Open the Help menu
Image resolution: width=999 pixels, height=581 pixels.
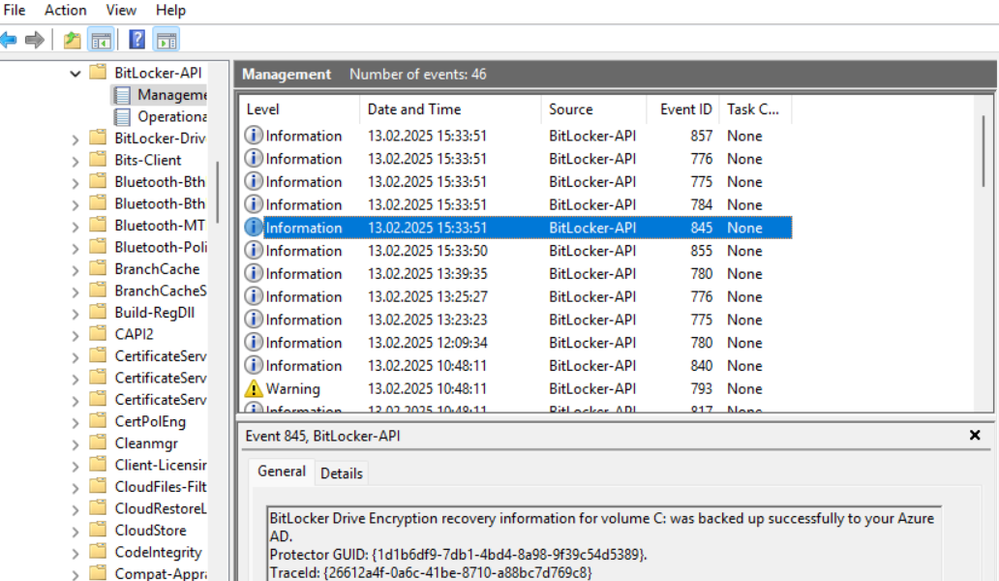click(x=171, y=10)
